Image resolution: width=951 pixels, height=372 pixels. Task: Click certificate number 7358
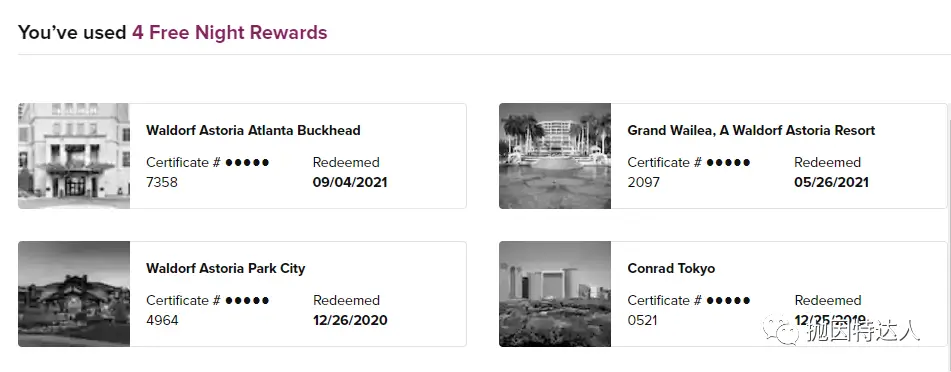[162, 182]
